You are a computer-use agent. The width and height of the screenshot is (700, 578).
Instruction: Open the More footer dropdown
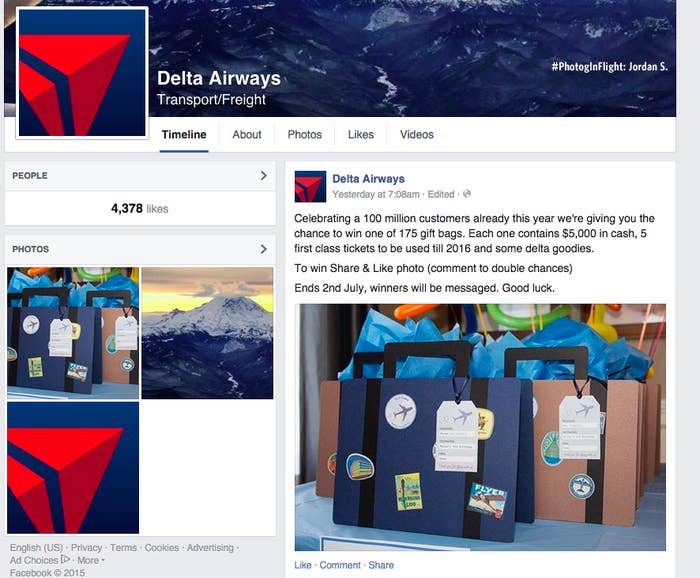click(91, 560)
